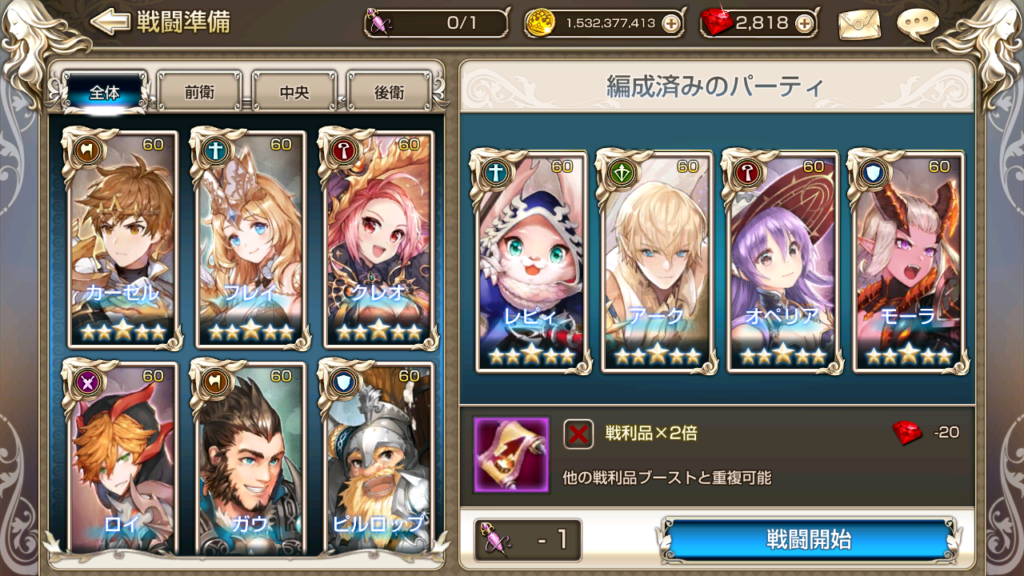Remove party member レピィ

pyautogui.click(x=530, y=261)
